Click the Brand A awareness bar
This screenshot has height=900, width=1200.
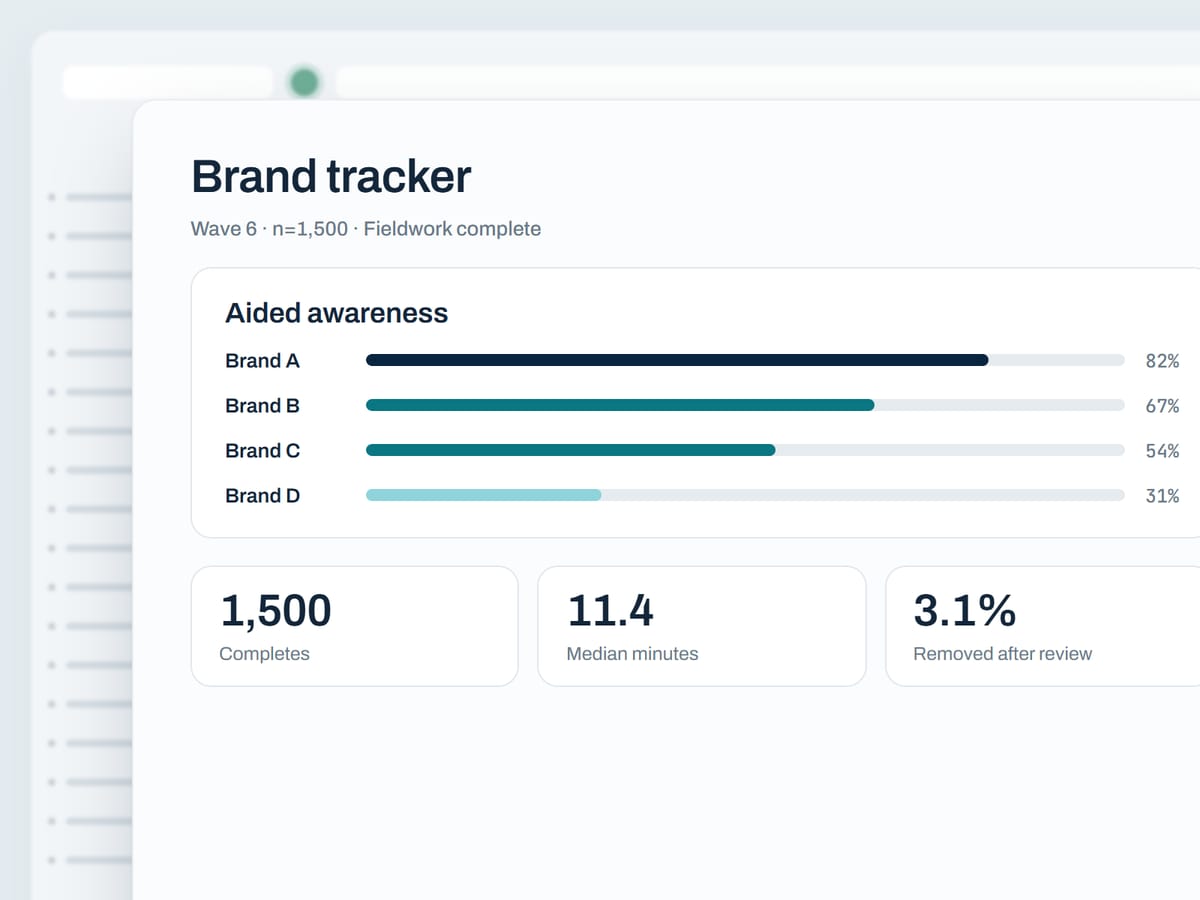(x=745, y=360)
